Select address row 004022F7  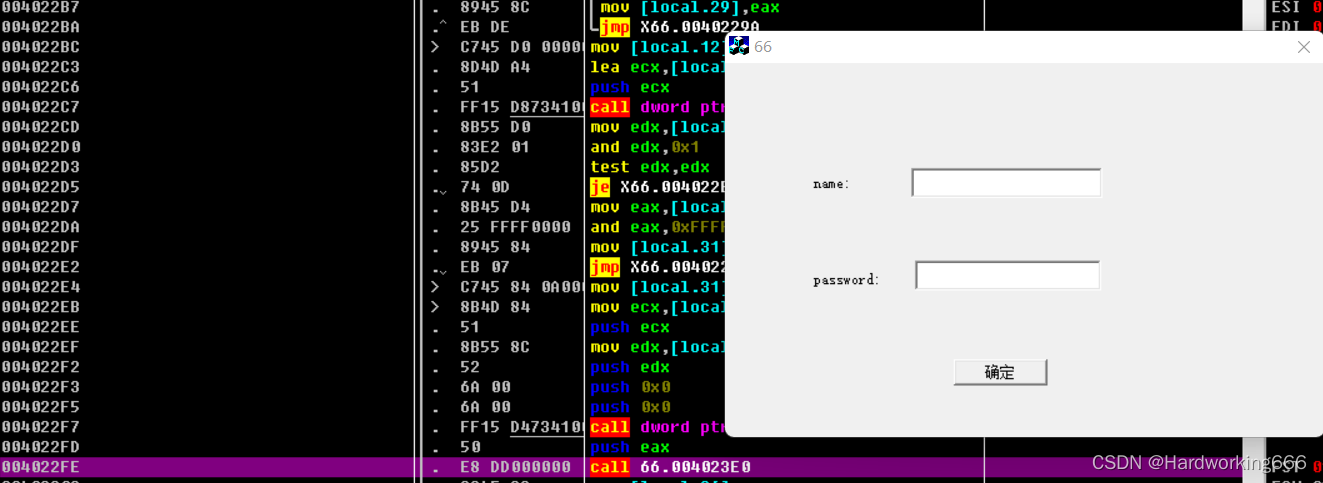(x=41, y=427)
